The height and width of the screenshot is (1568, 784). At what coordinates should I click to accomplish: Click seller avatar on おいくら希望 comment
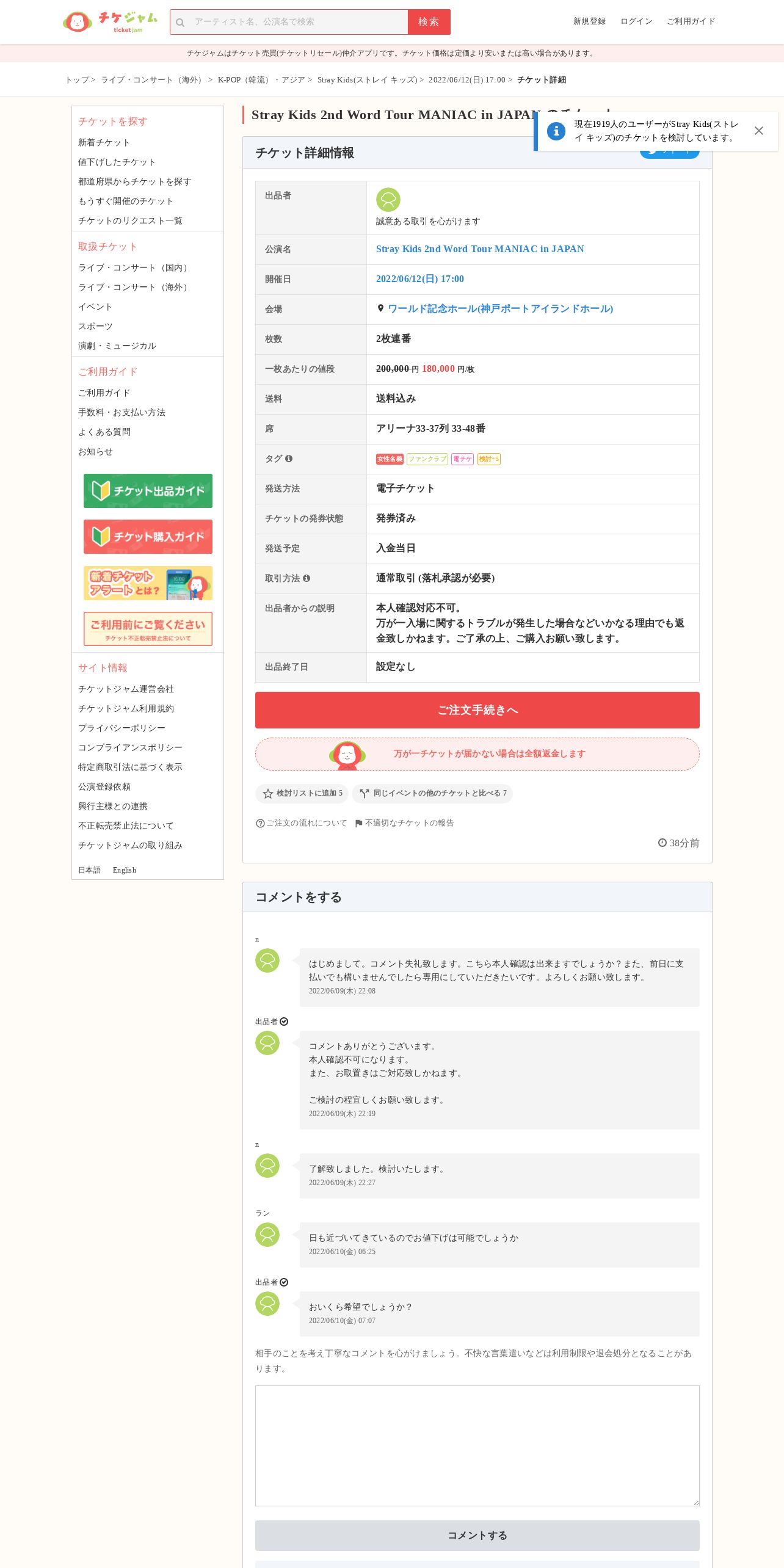point(267,1304)
